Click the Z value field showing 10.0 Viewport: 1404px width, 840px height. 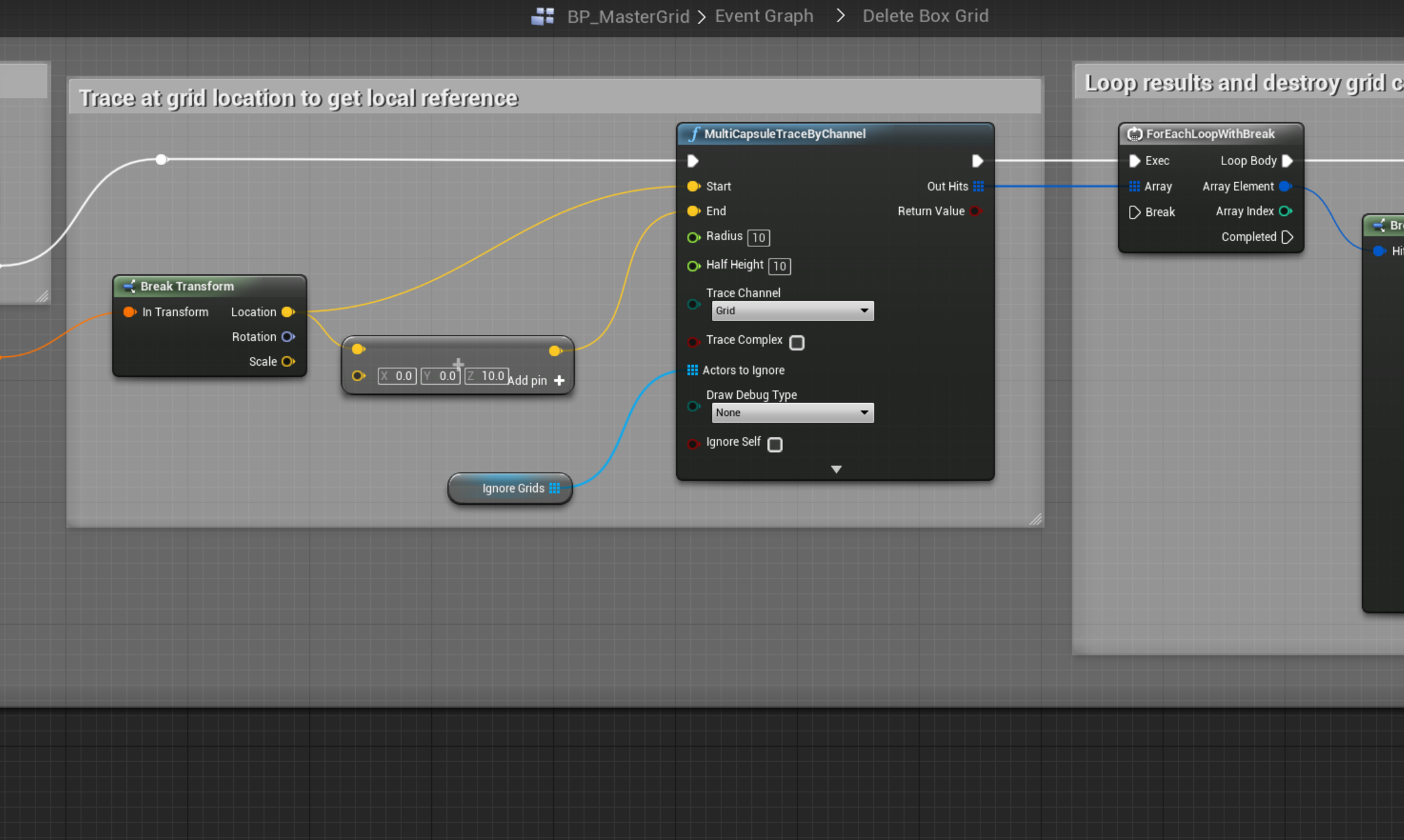coord(491,376)
